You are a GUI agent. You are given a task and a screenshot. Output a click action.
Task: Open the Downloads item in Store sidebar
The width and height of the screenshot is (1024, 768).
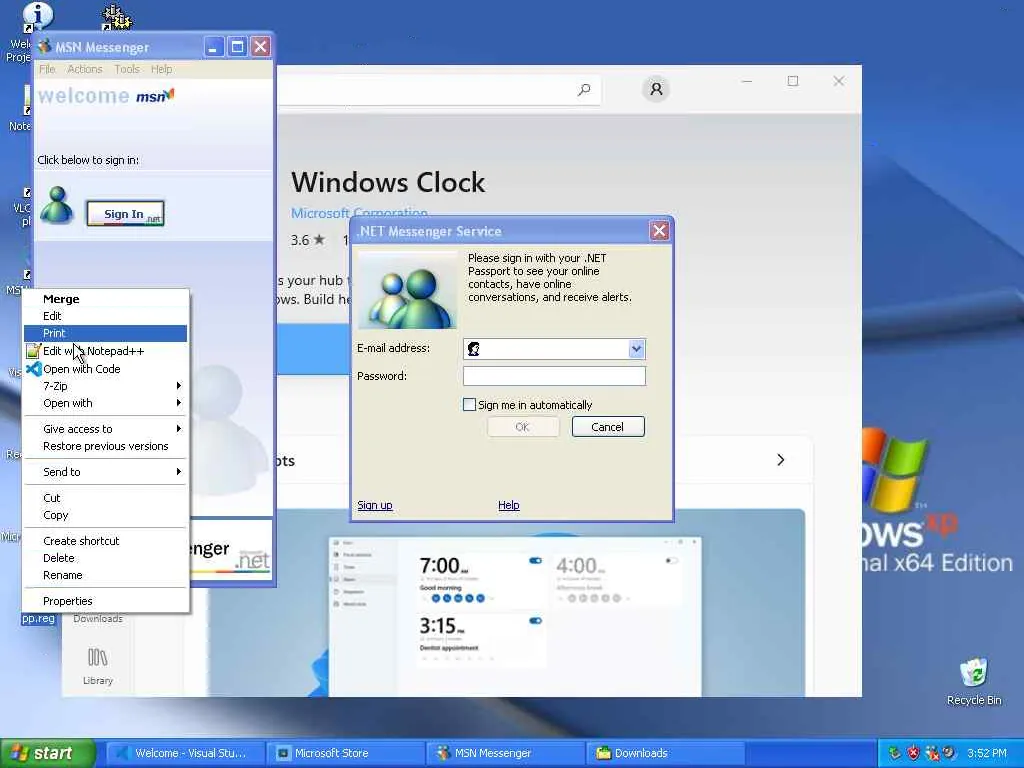(x=98, y=618)
